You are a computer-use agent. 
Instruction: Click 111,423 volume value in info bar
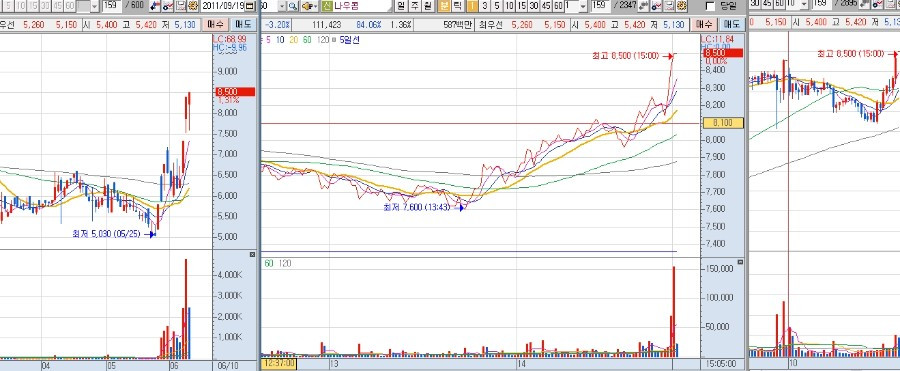(327, 25)
